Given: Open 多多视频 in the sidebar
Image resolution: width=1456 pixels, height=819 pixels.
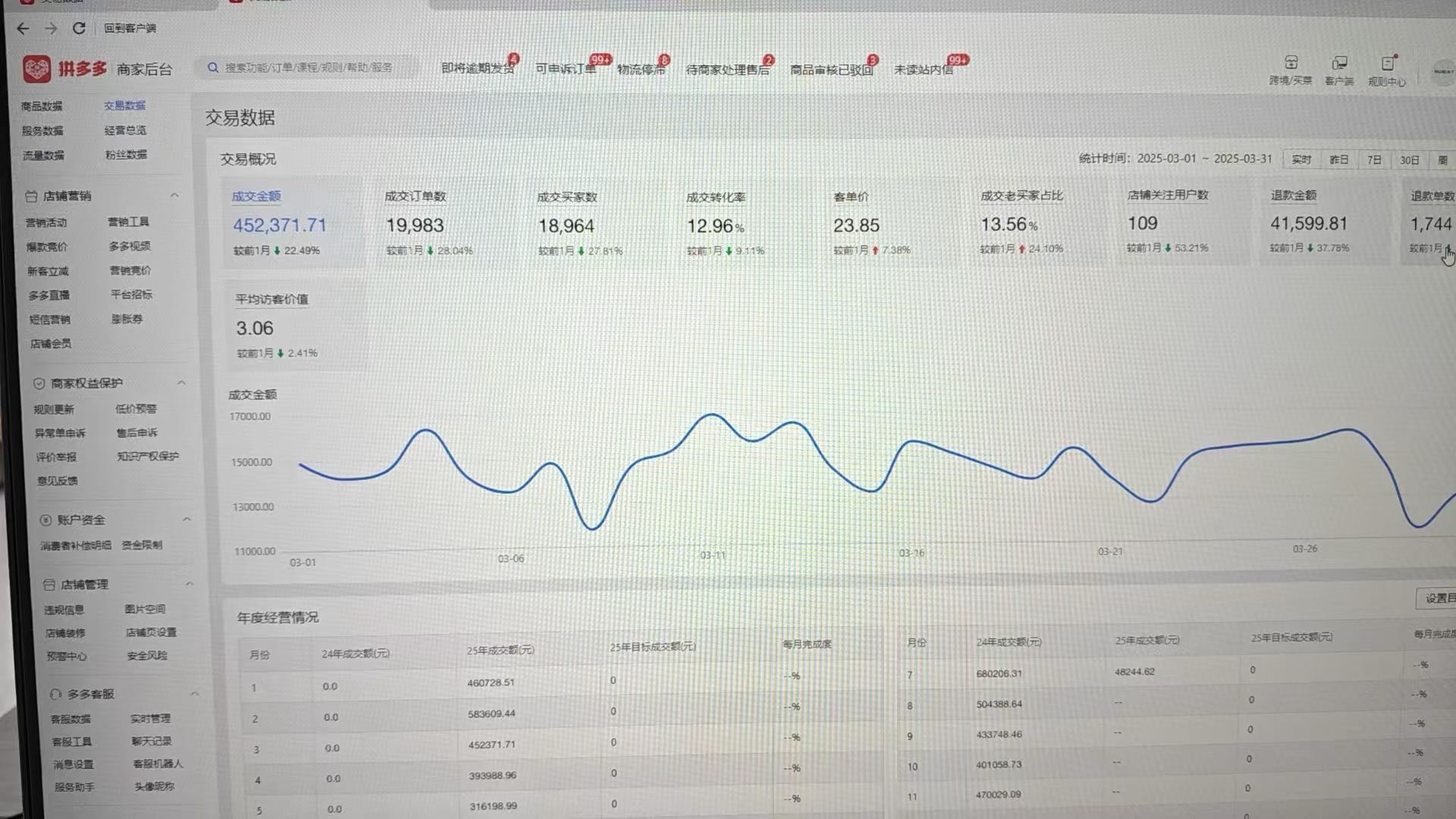Looking at the screenshot, I should tap(130, 246).
